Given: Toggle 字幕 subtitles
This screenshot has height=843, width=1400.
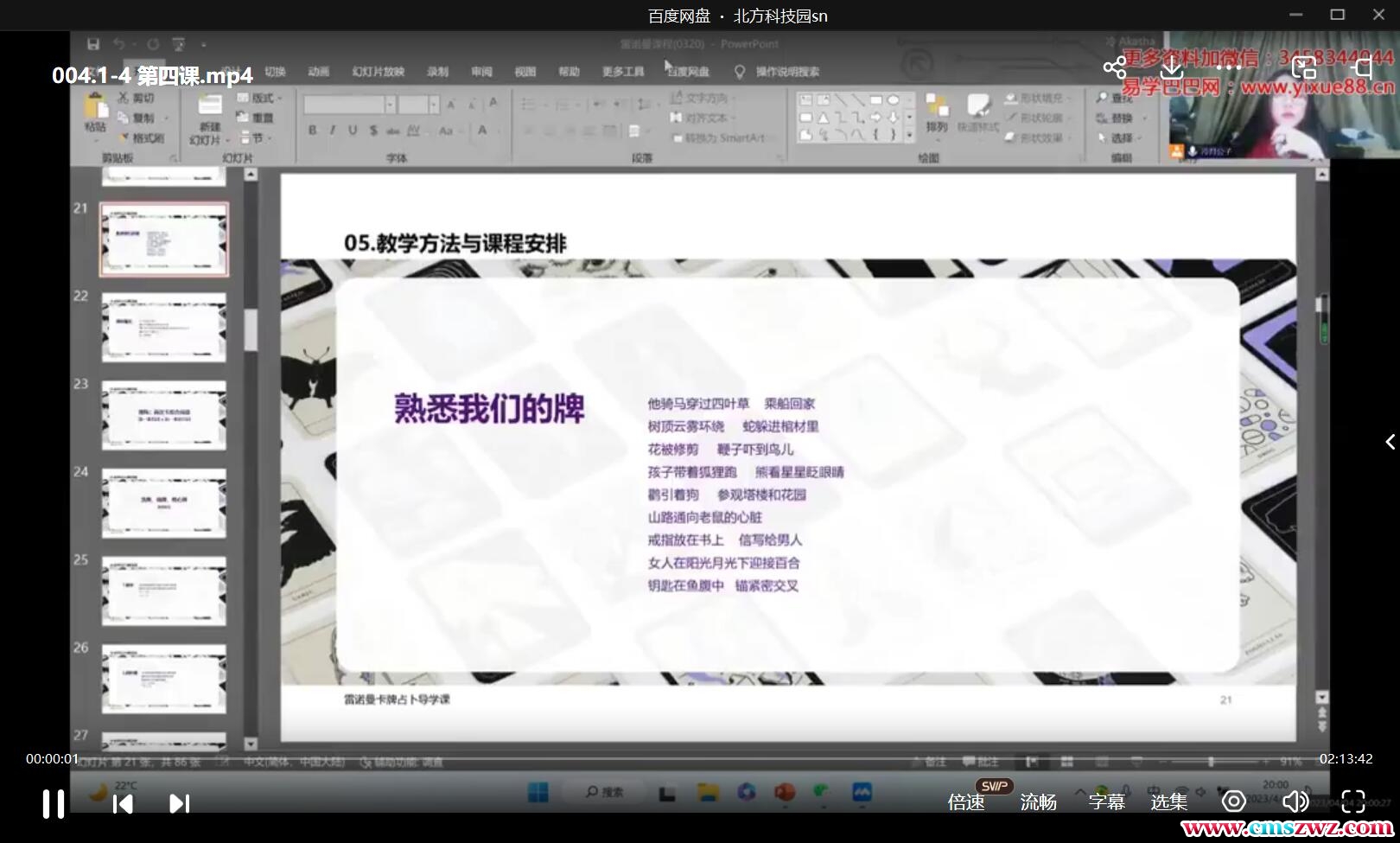Looking at the screenshot, I should [x=1106, y=802].
